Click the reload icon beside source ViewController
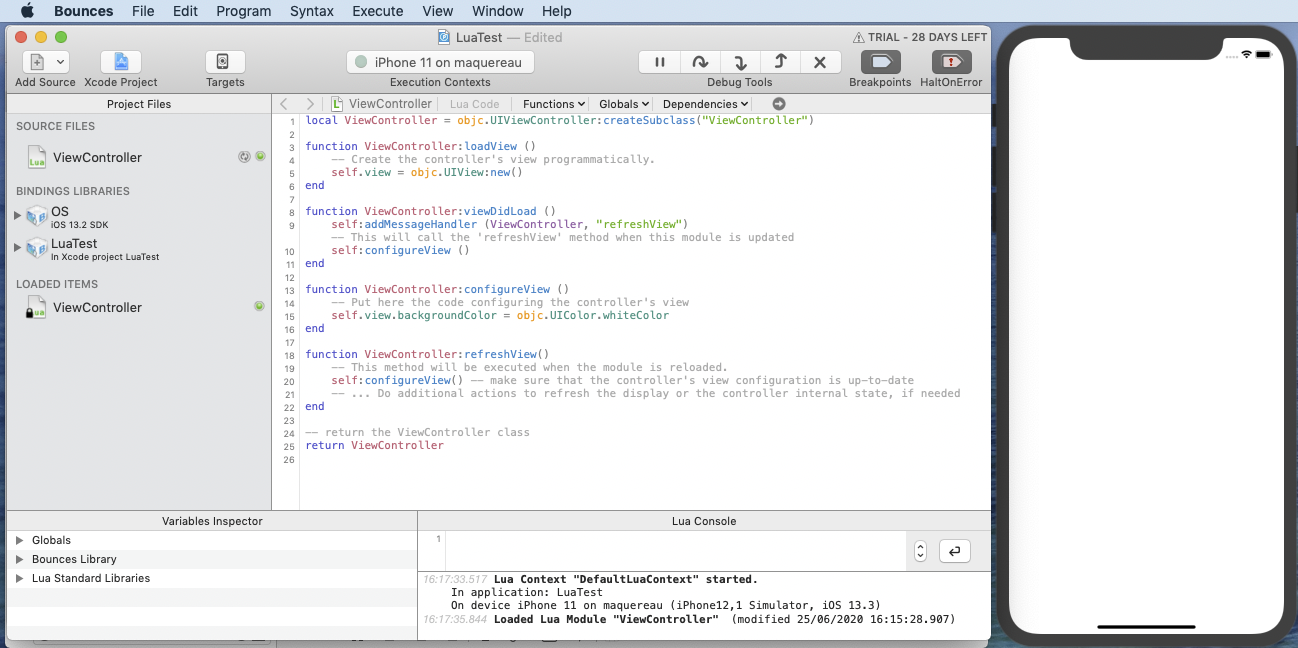 pyautogui.click(x=244, y=157)
